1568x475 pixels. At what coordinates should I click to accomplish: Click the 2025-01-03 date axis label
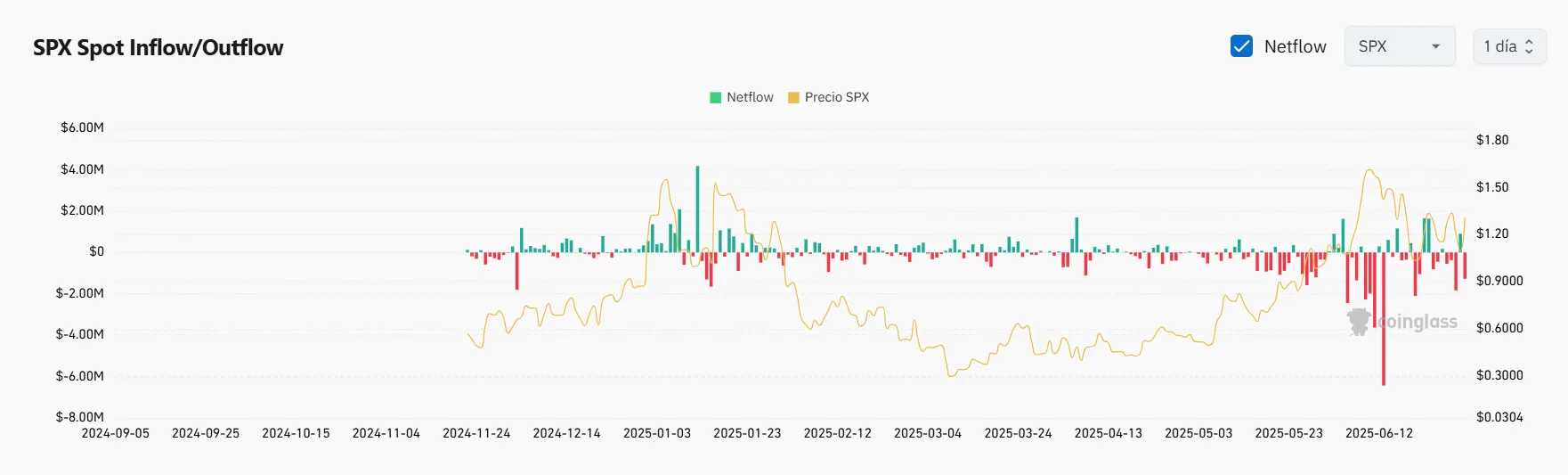[656, 433]
